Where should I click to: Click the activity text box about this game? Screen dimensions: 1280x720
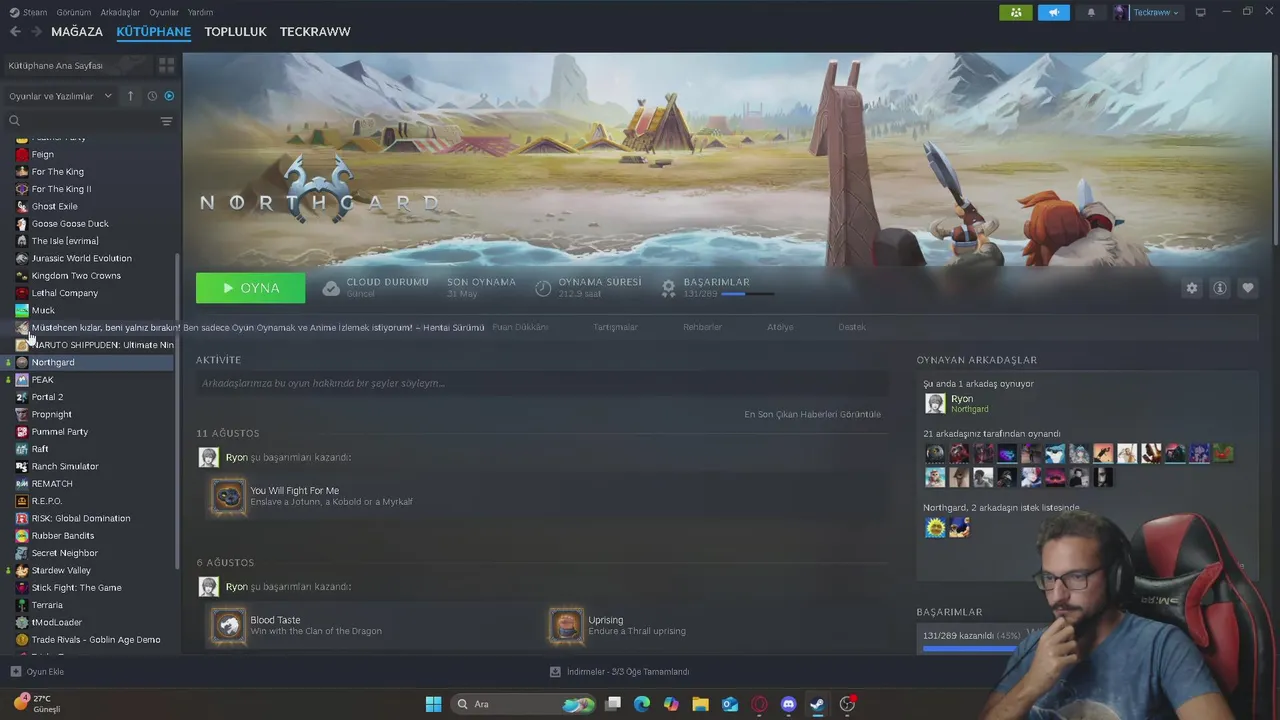click(541, 383)
